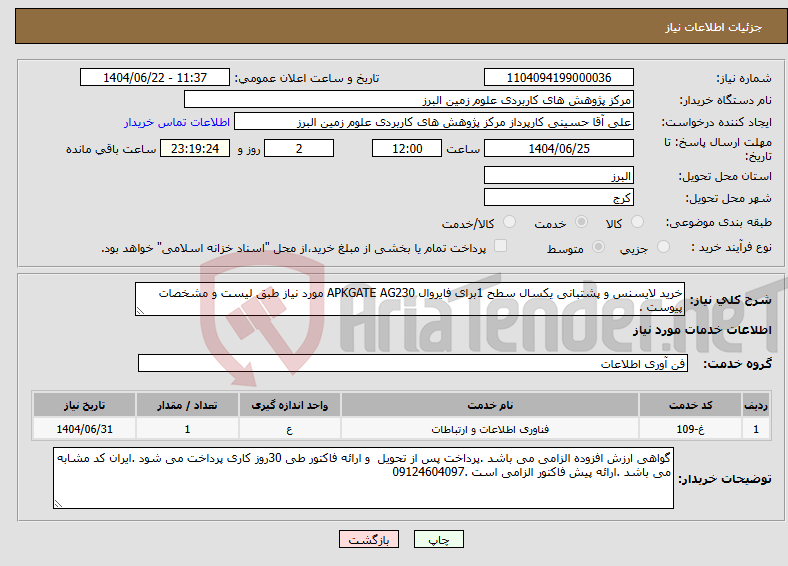Click the service group field فن آوری اطلاعات
The width and height of the screenshot is (788, 566).
413,363
